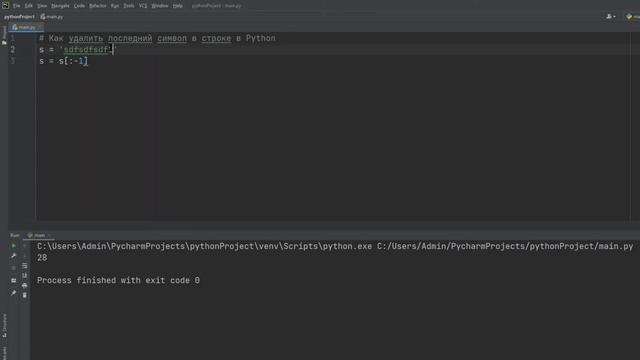Click the up arrow icon in the Run panel
The width and height of the screenshot is (640, 360).
[24, 246]
